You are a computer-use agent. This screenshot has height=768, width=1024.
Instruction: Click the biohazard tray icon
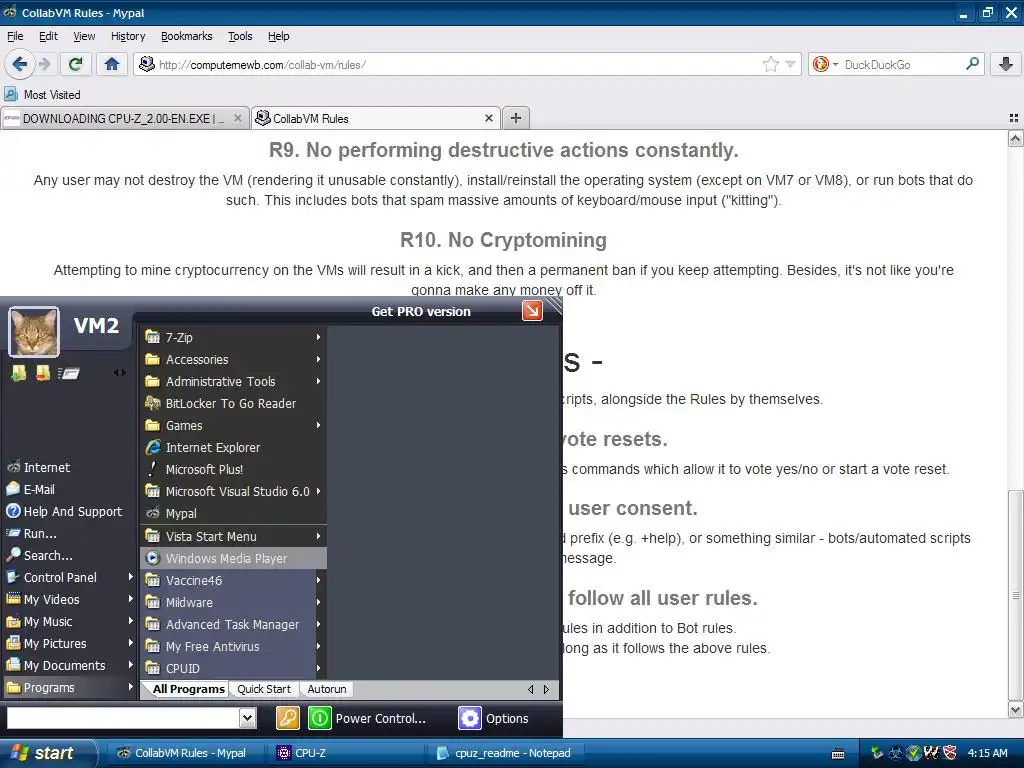coord(896,753)
